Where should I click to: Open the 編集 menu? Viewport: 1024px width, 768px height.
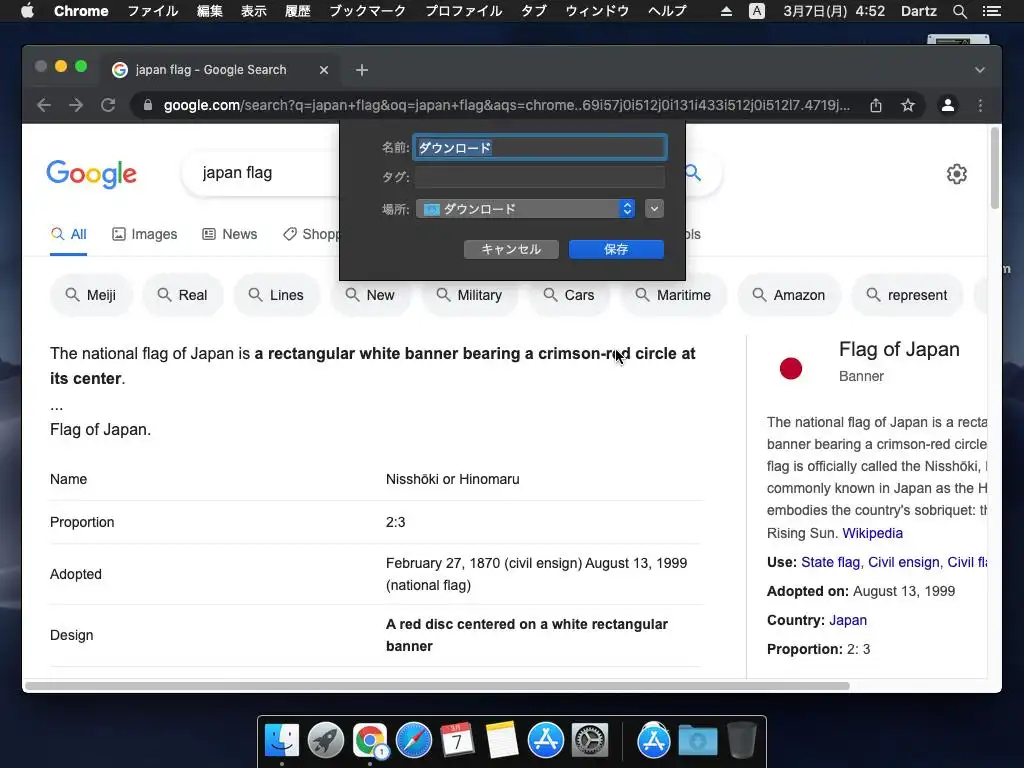(x=210, y=11)
